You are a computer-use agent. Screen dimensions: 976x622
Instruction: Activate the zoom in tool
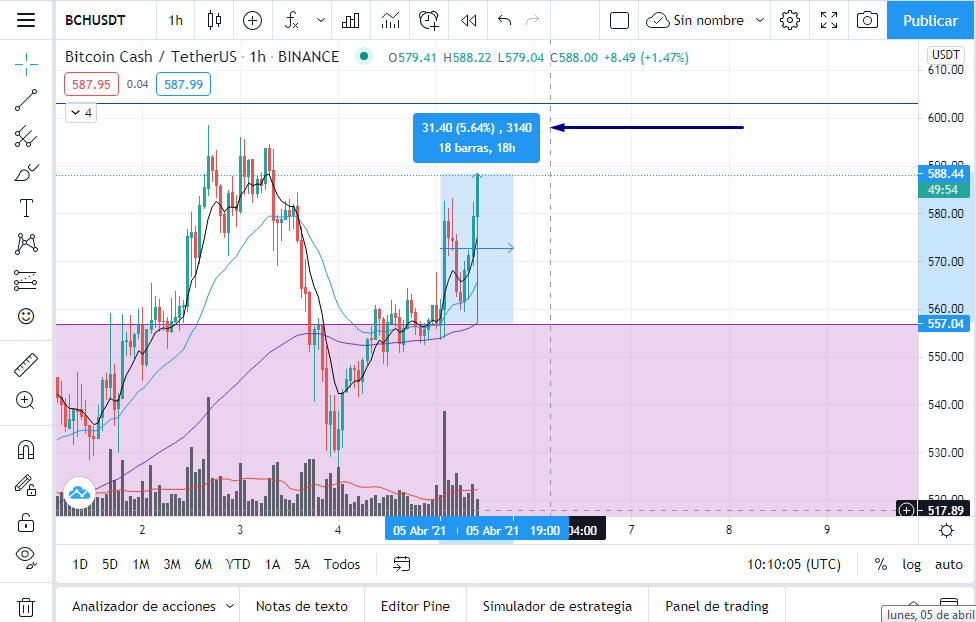pos(26,400)
